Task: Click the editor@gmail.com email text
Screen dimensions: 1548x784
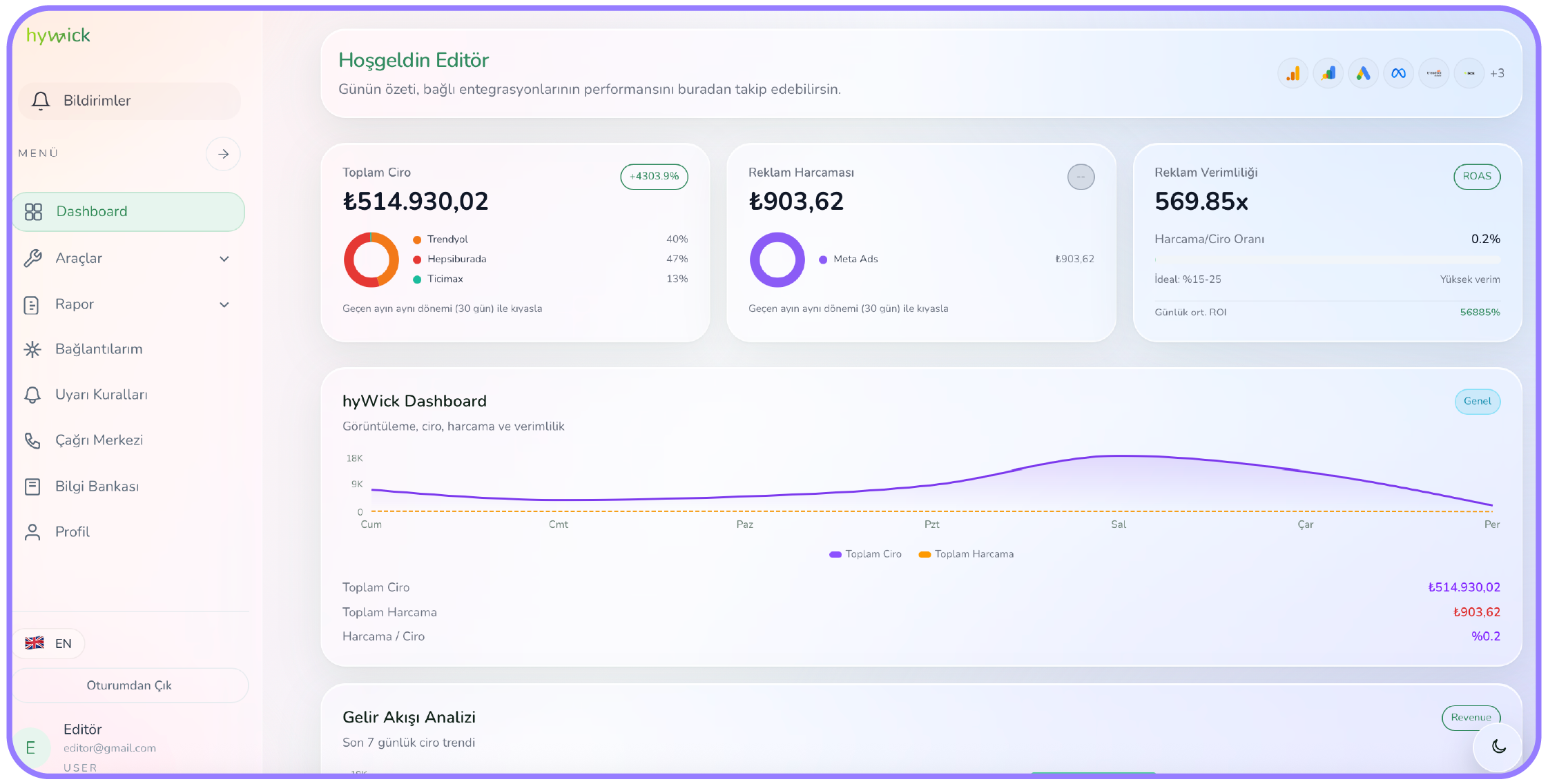Action: [x=110, y=748]
